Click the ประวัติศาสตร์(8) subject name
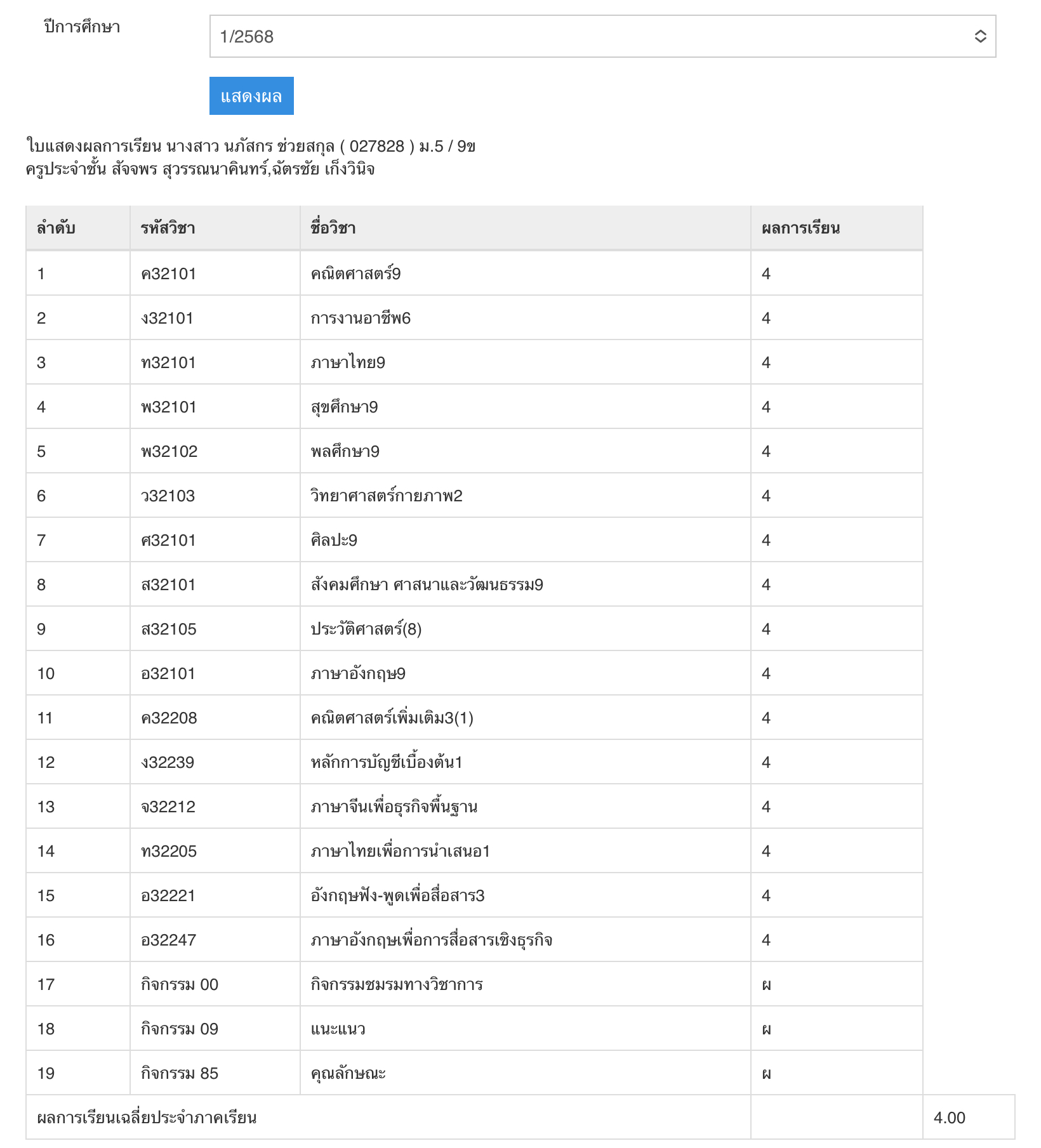 pos(366,629)
